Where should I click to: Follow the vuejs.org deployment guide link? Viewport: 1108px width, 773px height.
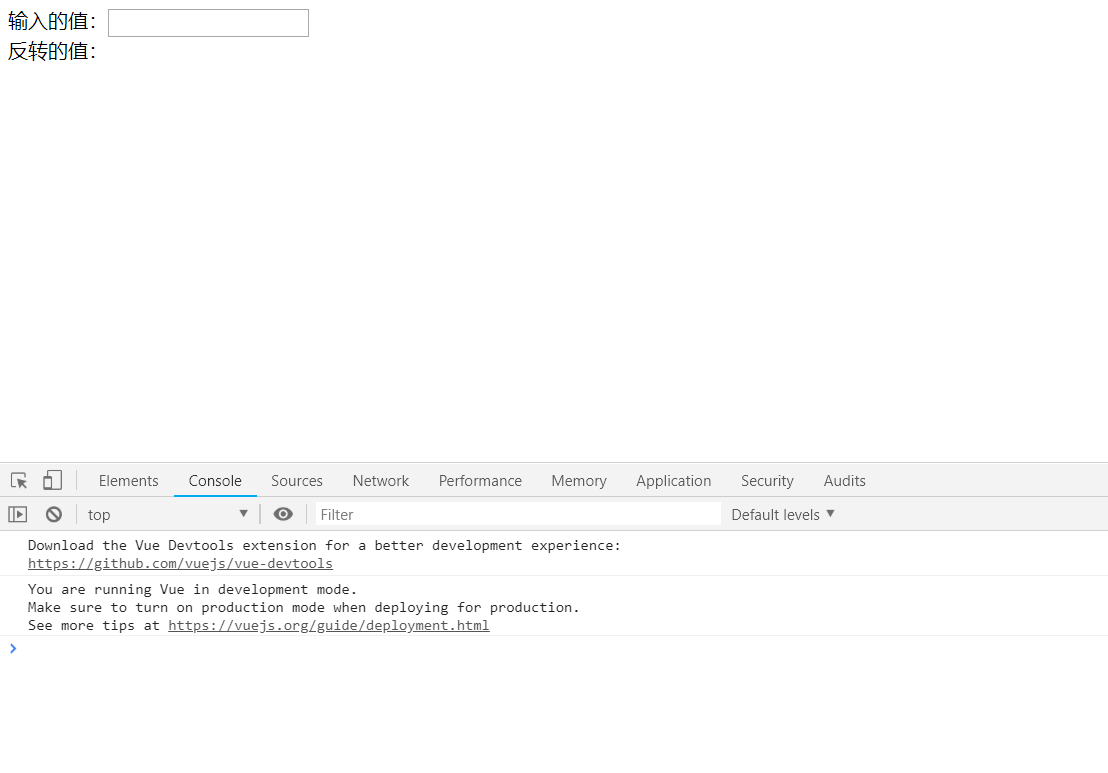click(329, 625)
